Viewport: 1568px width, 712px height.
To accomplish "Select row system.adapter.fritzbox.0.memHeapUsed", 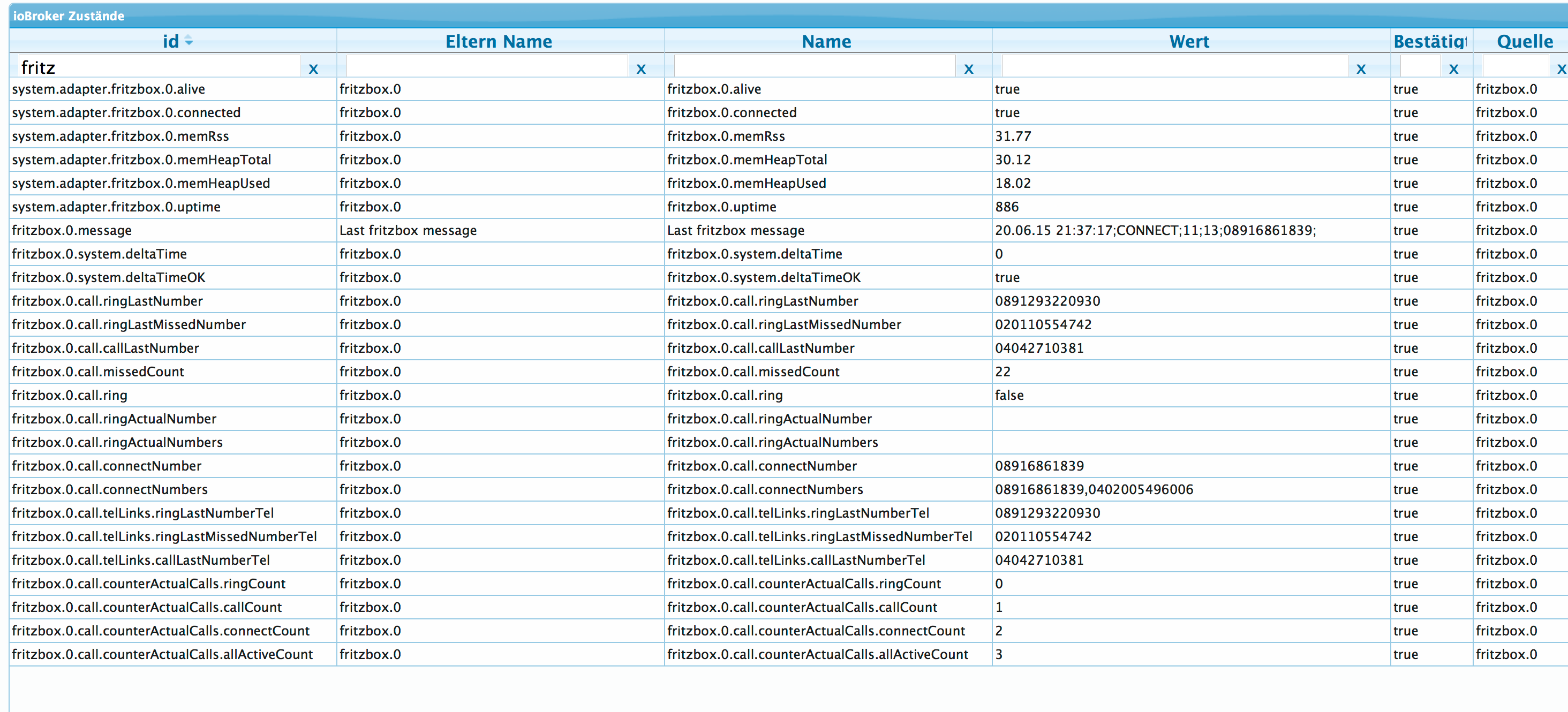I will [x=788, y=183].
